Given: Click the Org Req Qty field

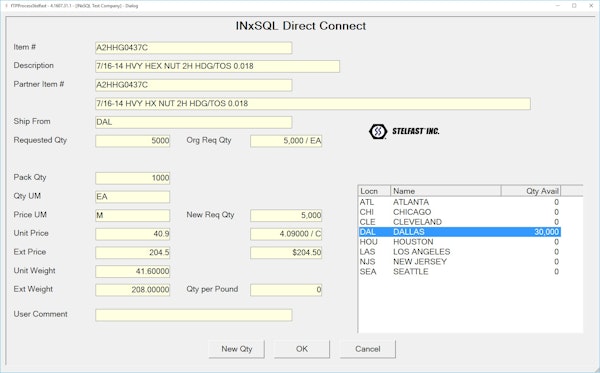Looking at the screenshot, I should pos(286,141).
